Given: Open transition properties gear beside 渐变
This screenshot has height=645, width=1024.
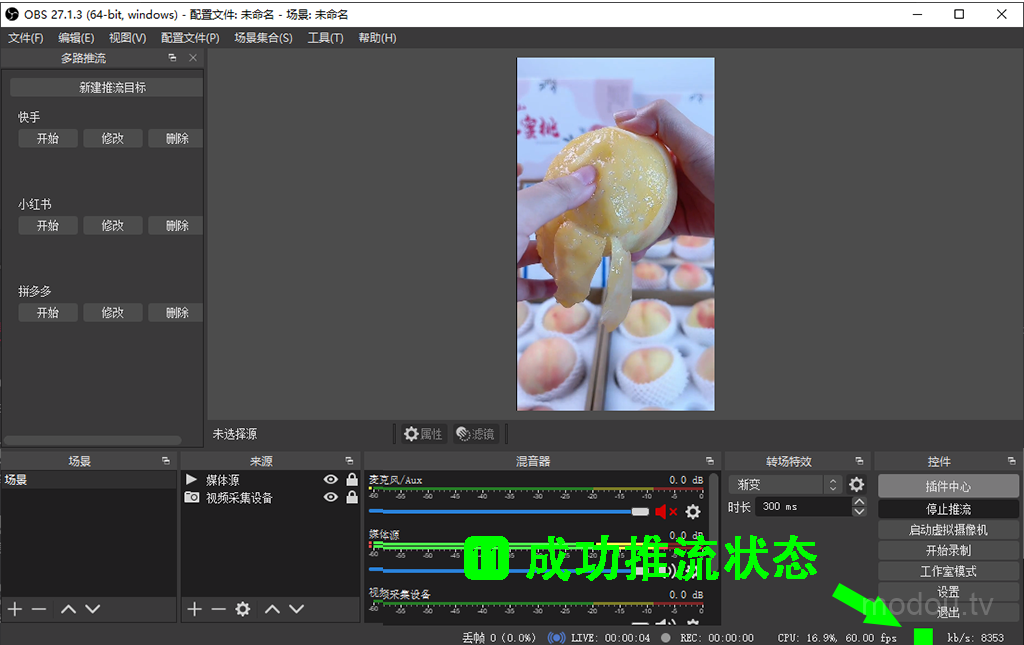Looking at the screenshot, I should tap(856, 485).
